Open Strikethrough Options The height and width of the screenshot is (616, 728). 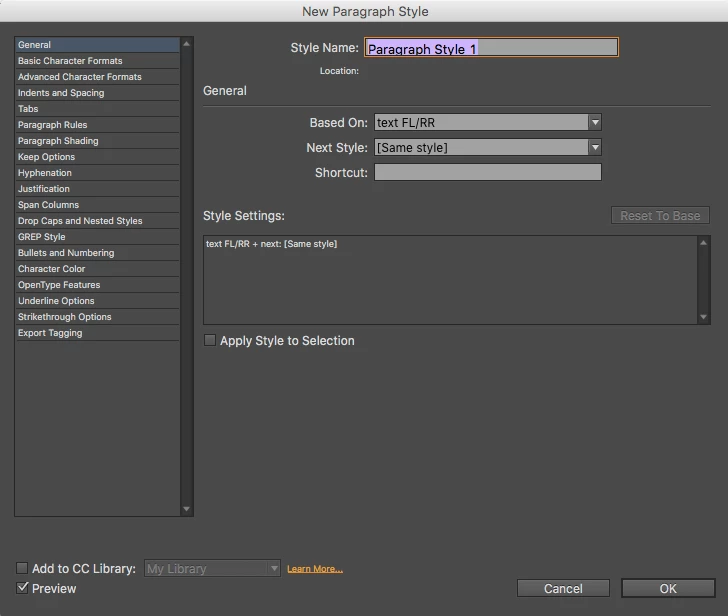(98, 317)
